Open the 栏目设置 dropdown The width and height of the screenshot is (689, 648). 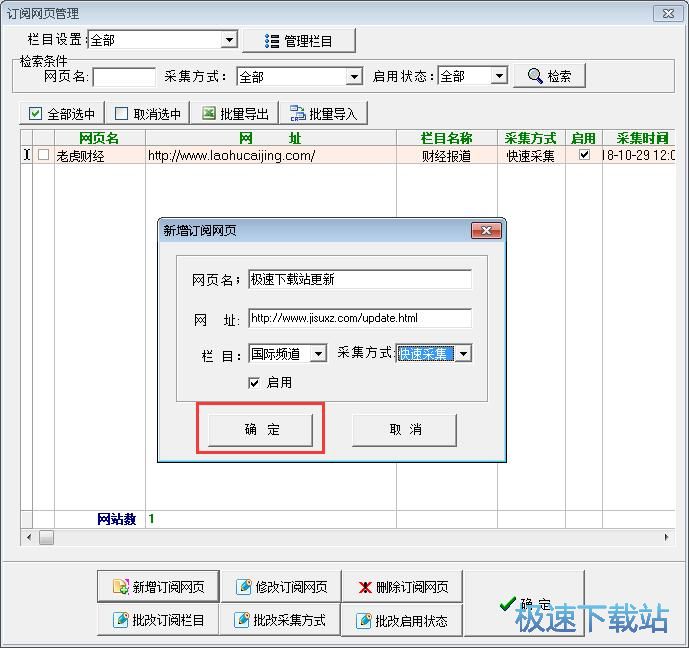coord(229,40)
